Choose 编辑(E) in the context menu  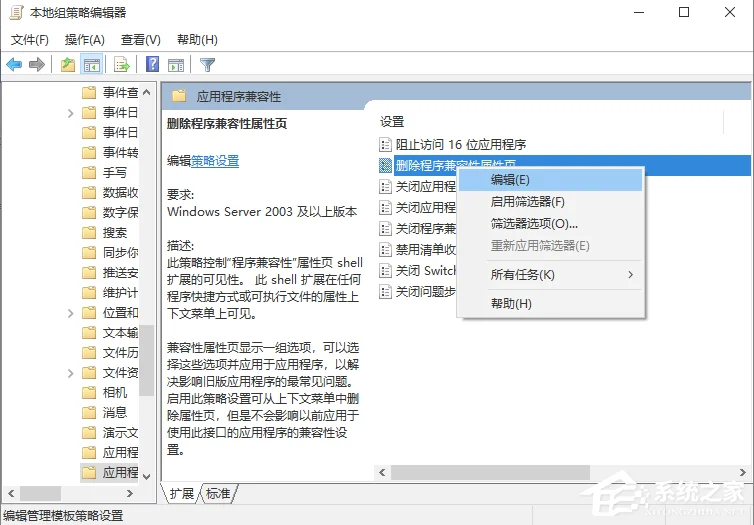[x=551, y=180]
